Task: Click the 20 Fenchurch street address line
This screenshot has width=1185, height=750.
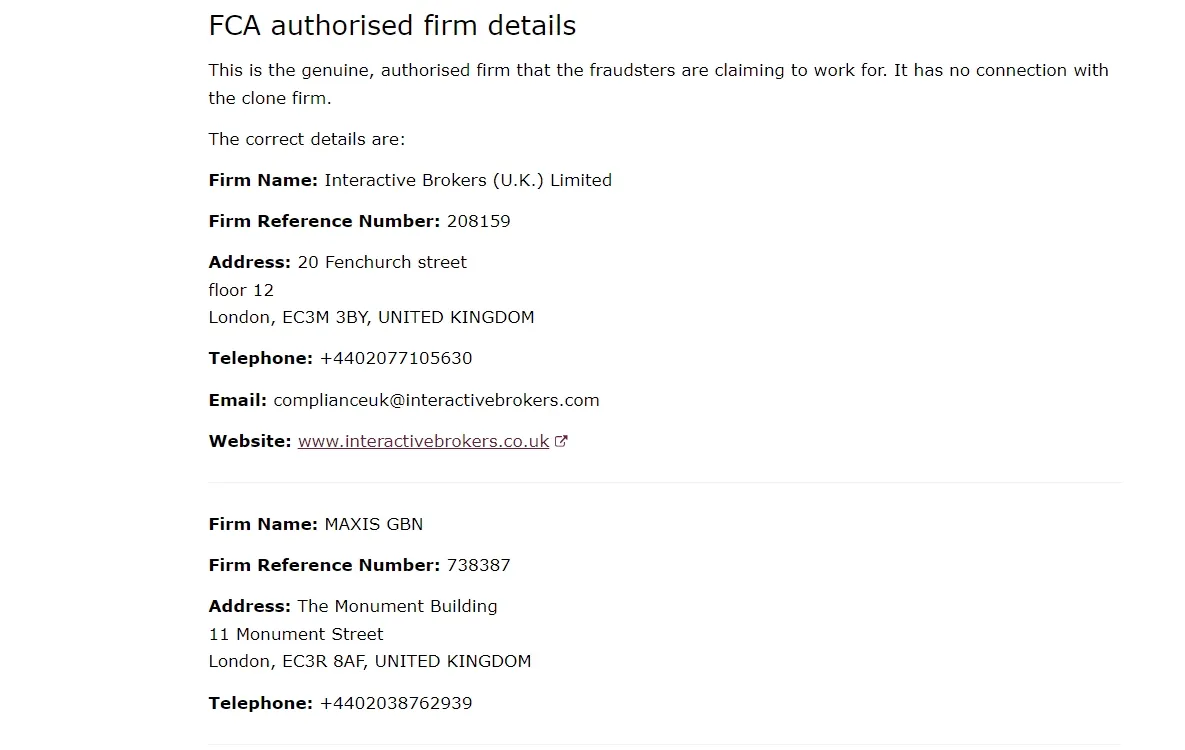Action: pyautogui.click(x=382, y=262)
